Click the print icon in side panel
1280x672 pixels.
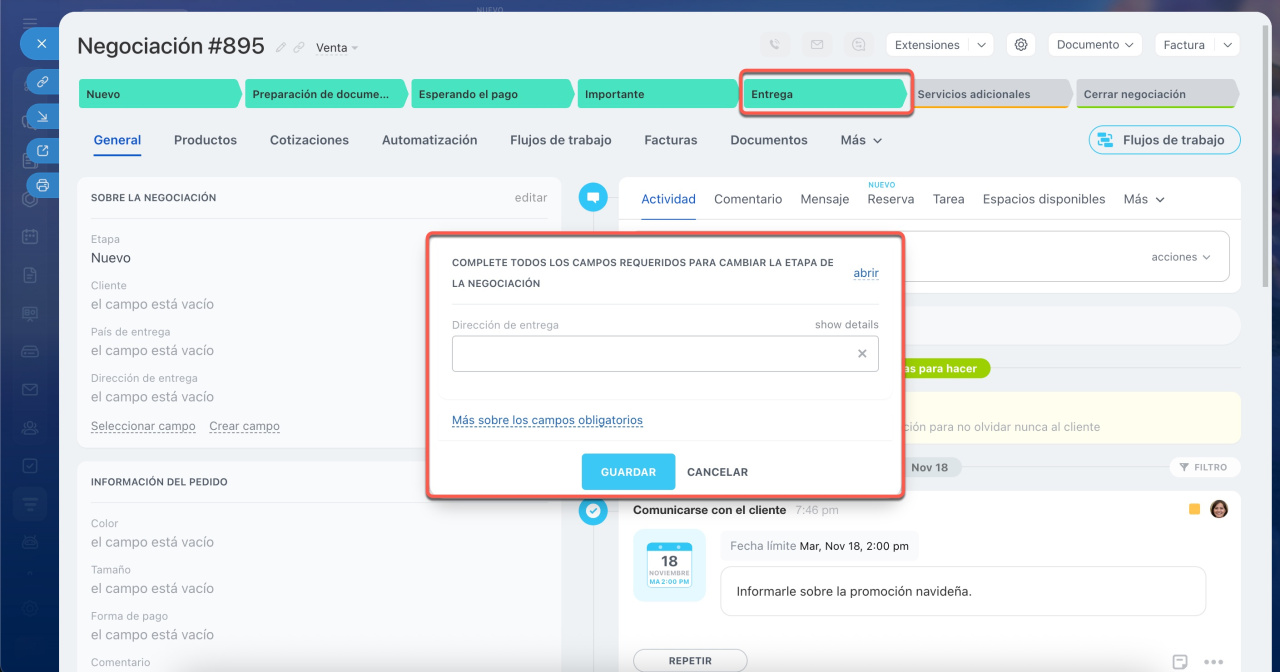tap(42, 185)
